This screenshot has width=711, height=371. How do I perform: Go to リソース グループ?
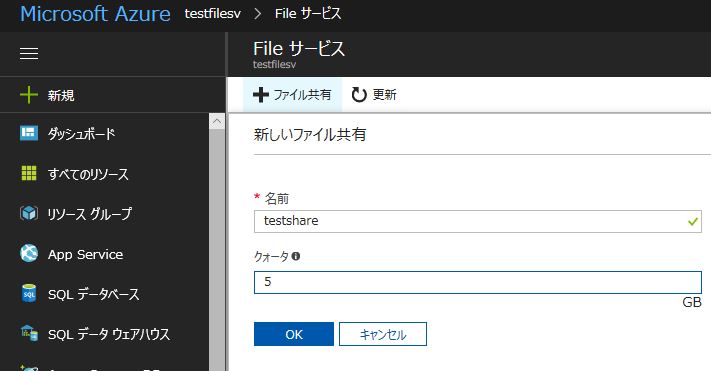pos(104,213)
